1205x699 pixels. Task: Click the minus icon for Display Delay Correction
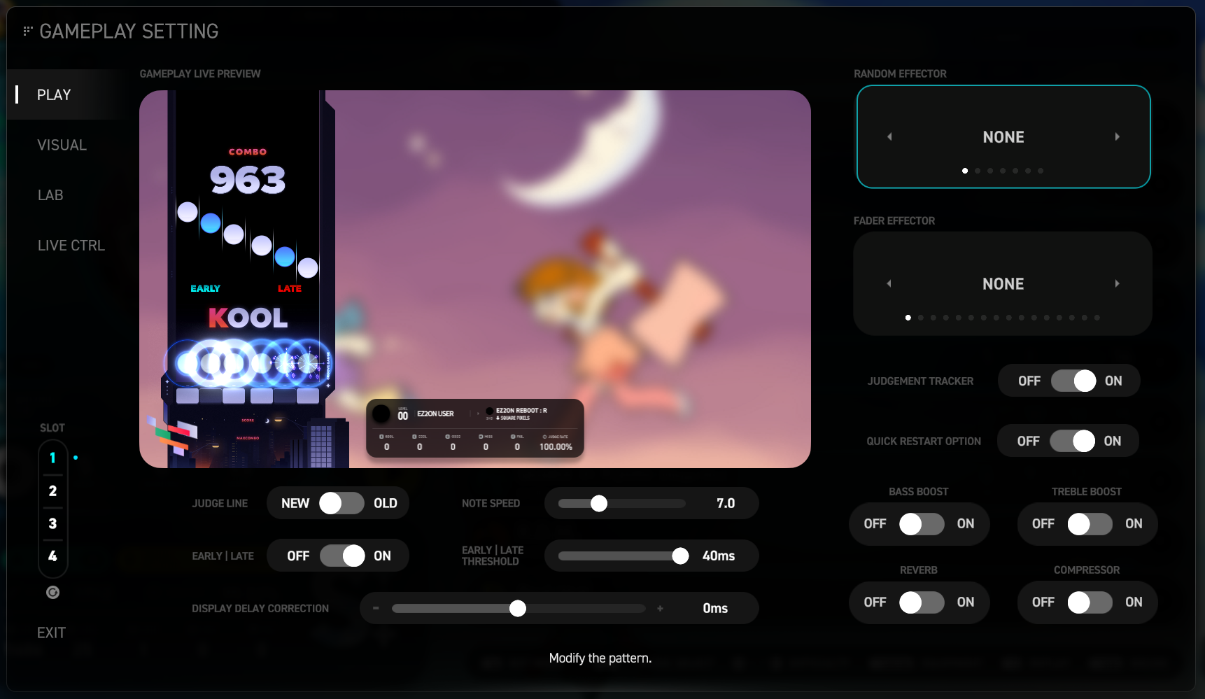(376, 608)
